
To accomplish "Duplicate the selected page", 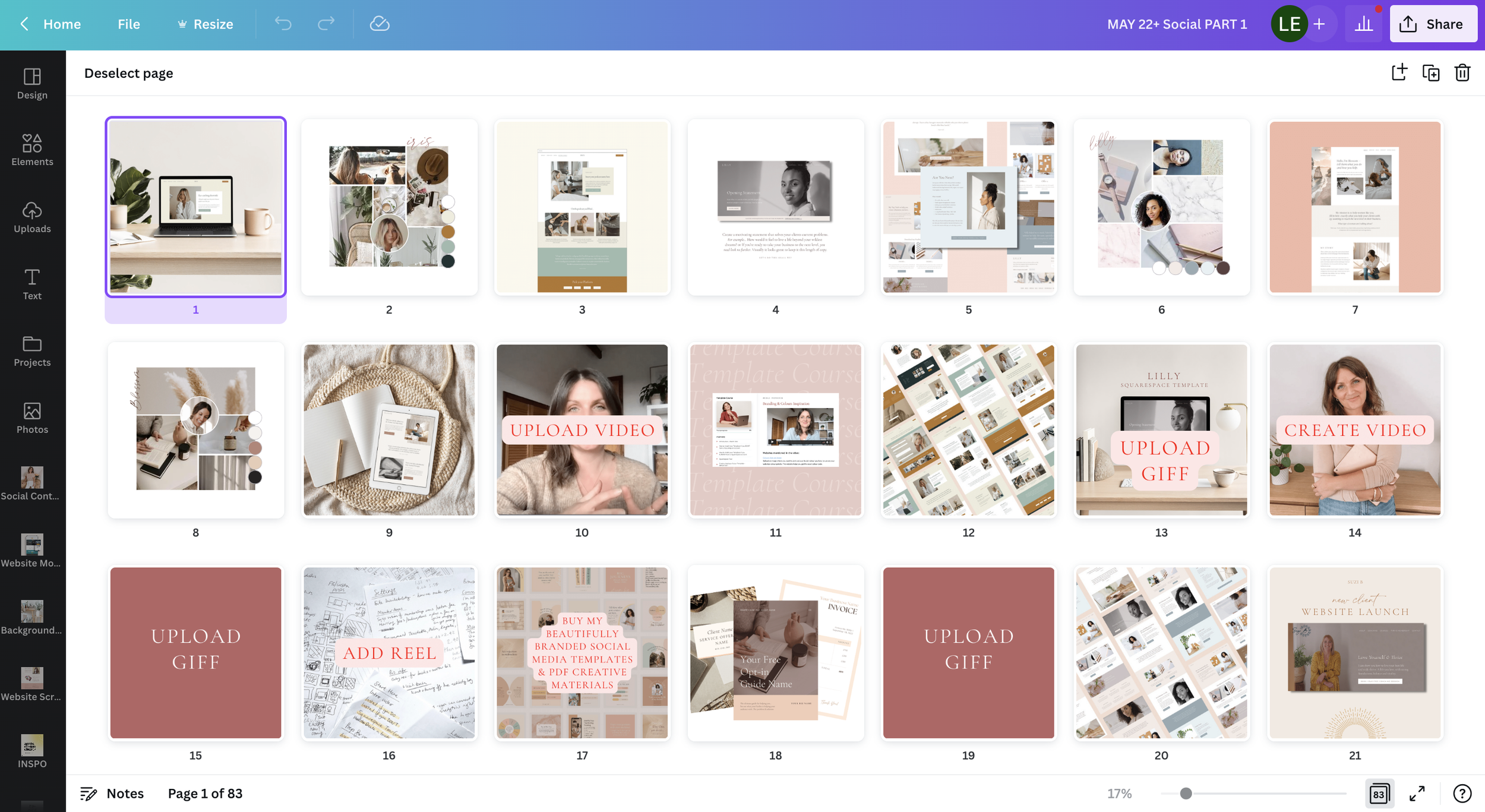I will [x=1430, y=73].
